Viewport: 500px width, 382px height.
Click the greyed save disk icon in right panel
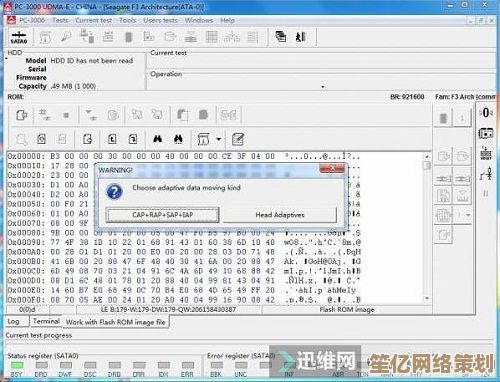click(443, 195)
